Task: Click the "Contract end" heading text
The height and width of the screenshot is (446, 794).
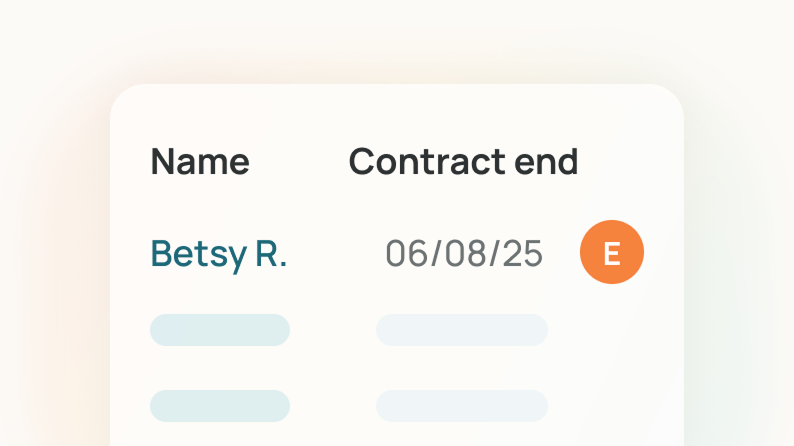Action: tap(463, 161)
